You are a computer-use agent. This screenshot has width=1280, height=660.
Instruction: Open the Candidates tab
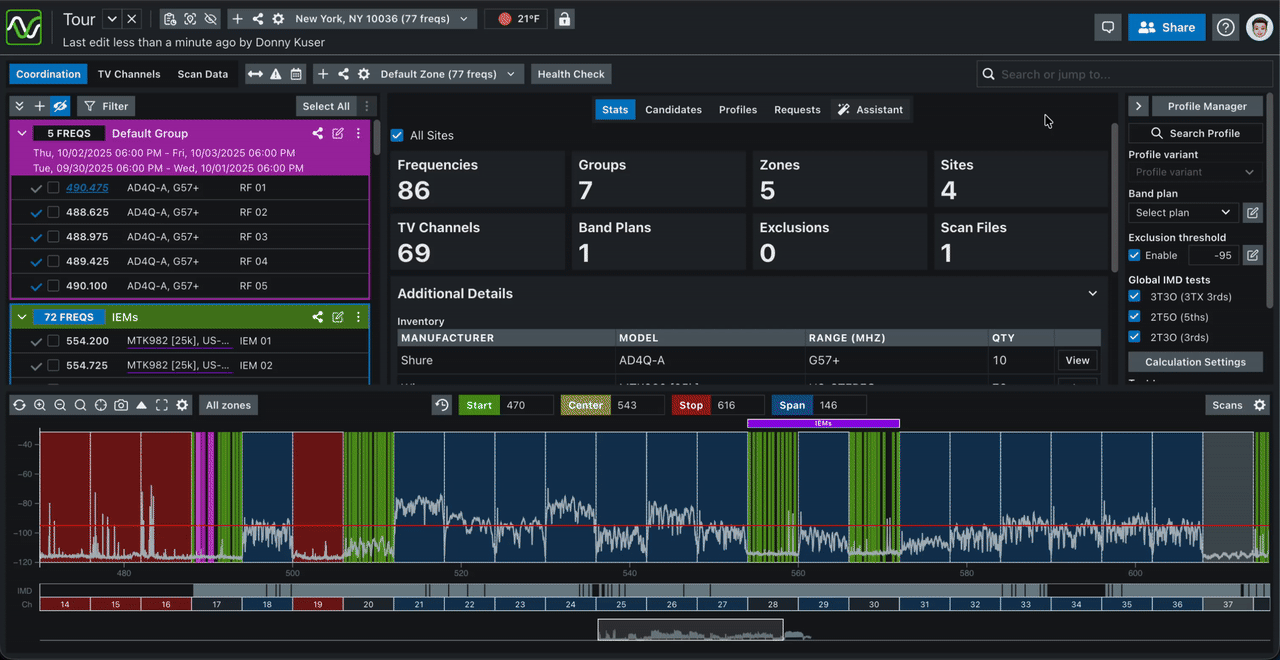point(673,110)
